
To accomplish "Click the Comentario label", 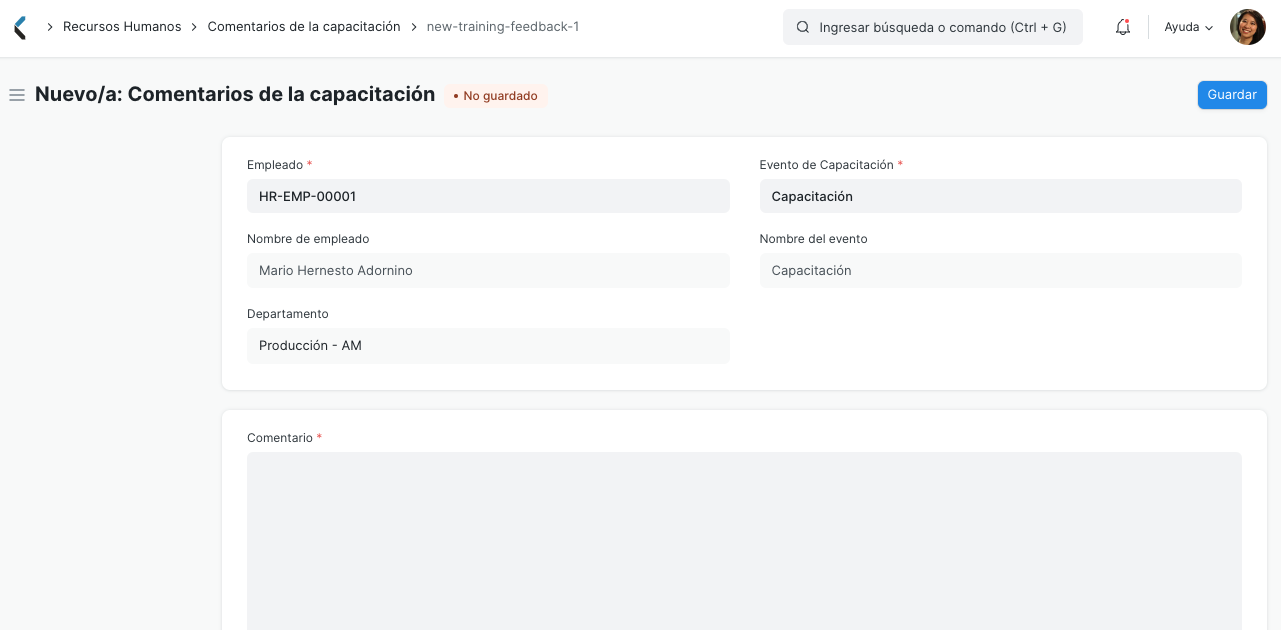I will [280, 438].
